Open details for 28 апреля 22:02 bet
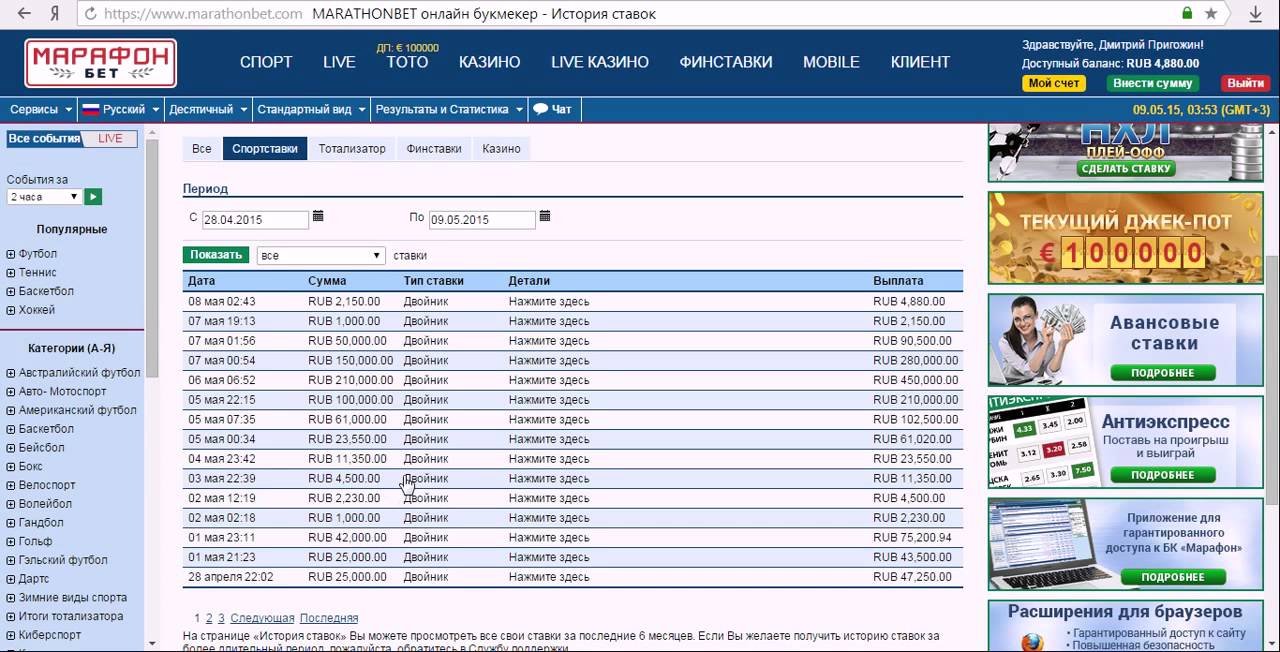The height and width of the screenshot is (652, 1280). pos(548,577)
